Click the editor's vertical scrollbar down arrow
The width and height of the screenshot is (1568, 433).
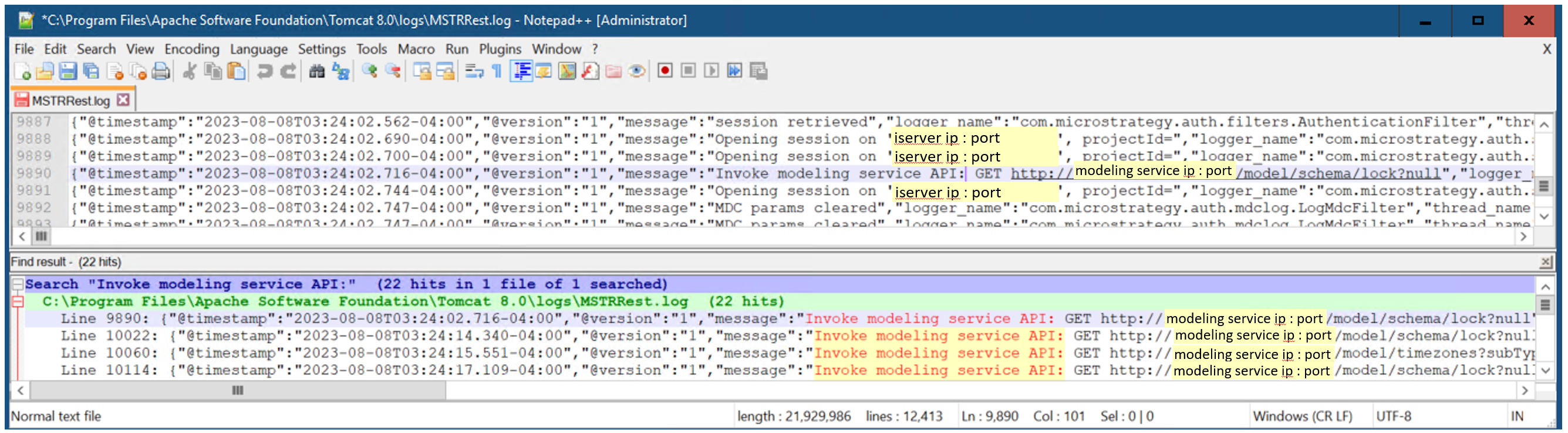(1544, 216)
